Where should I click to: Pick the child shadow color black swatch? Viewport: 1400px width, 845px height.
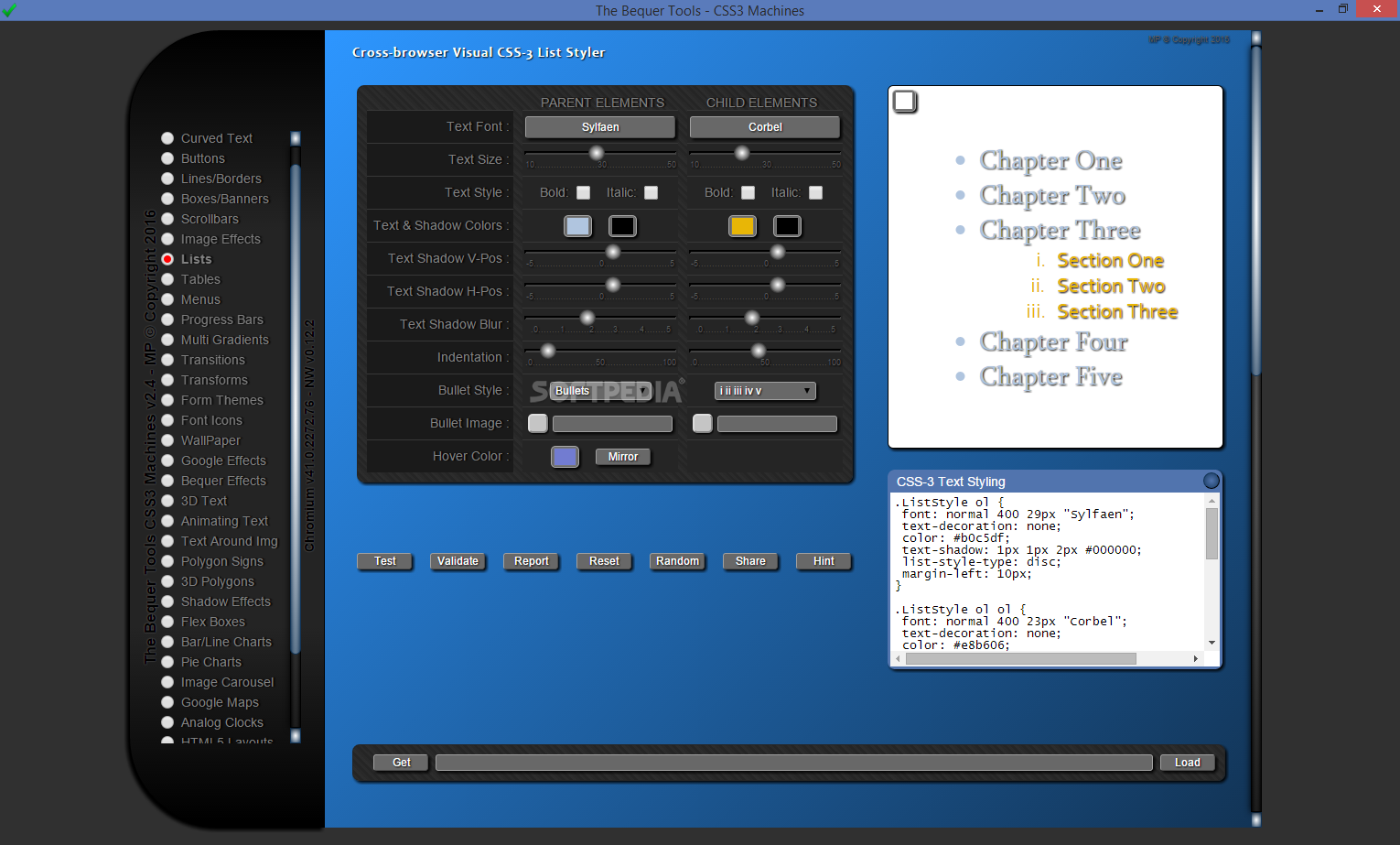(x=787, y=226)
